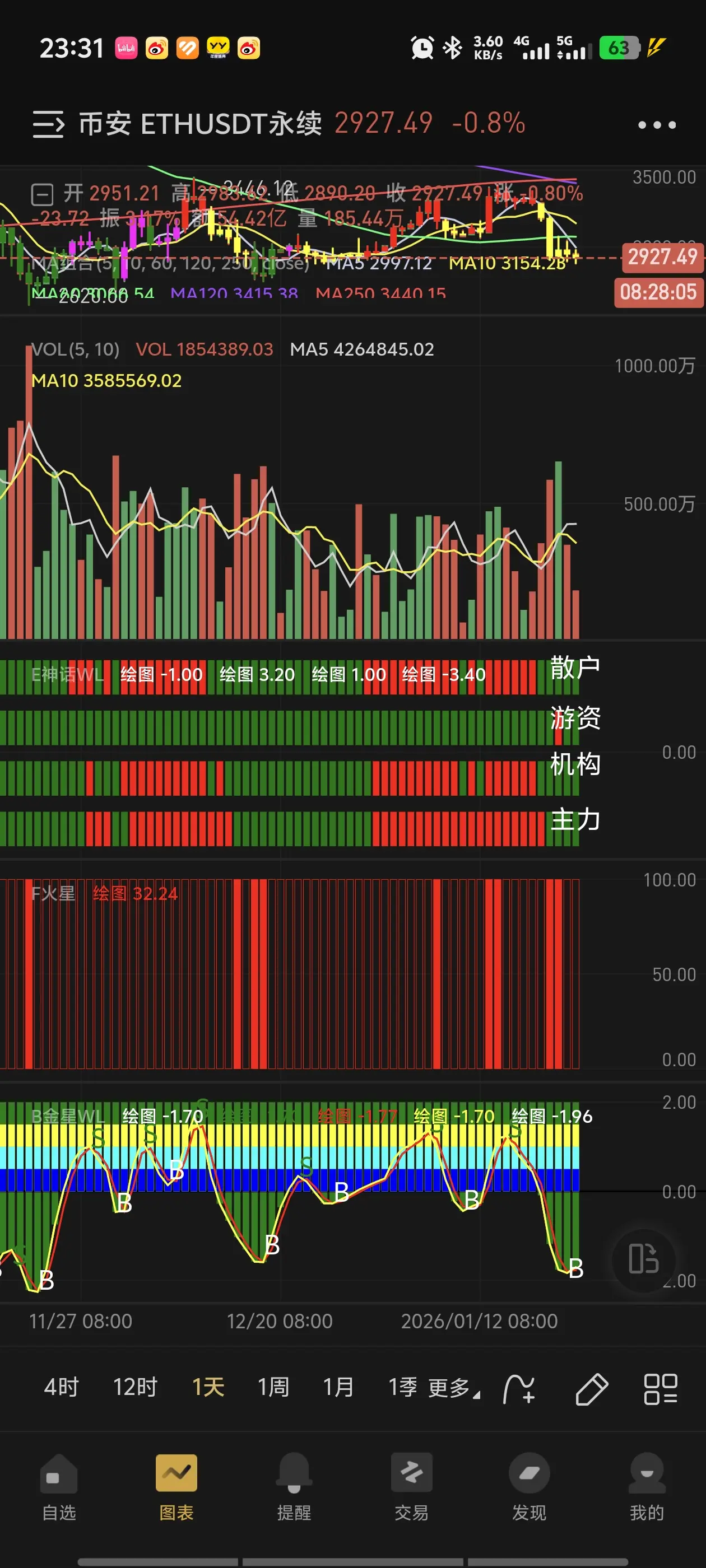Viewport: 706px width, 1568px height.
Task: Tap the 主力 row label
Action: tap(575, 819)
